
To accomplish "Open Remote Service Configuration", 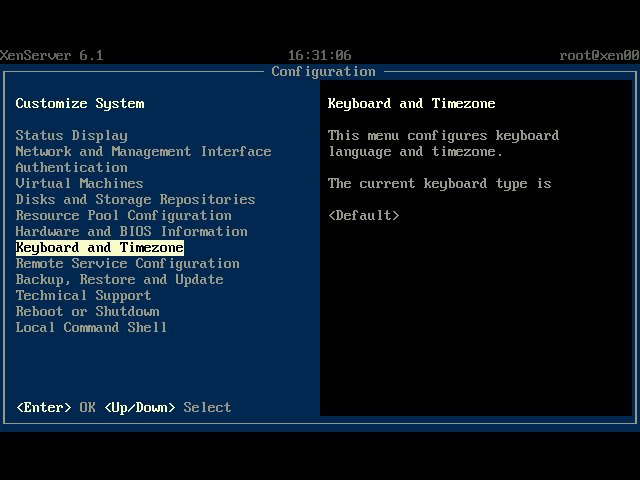I will [x=127, y=263].
